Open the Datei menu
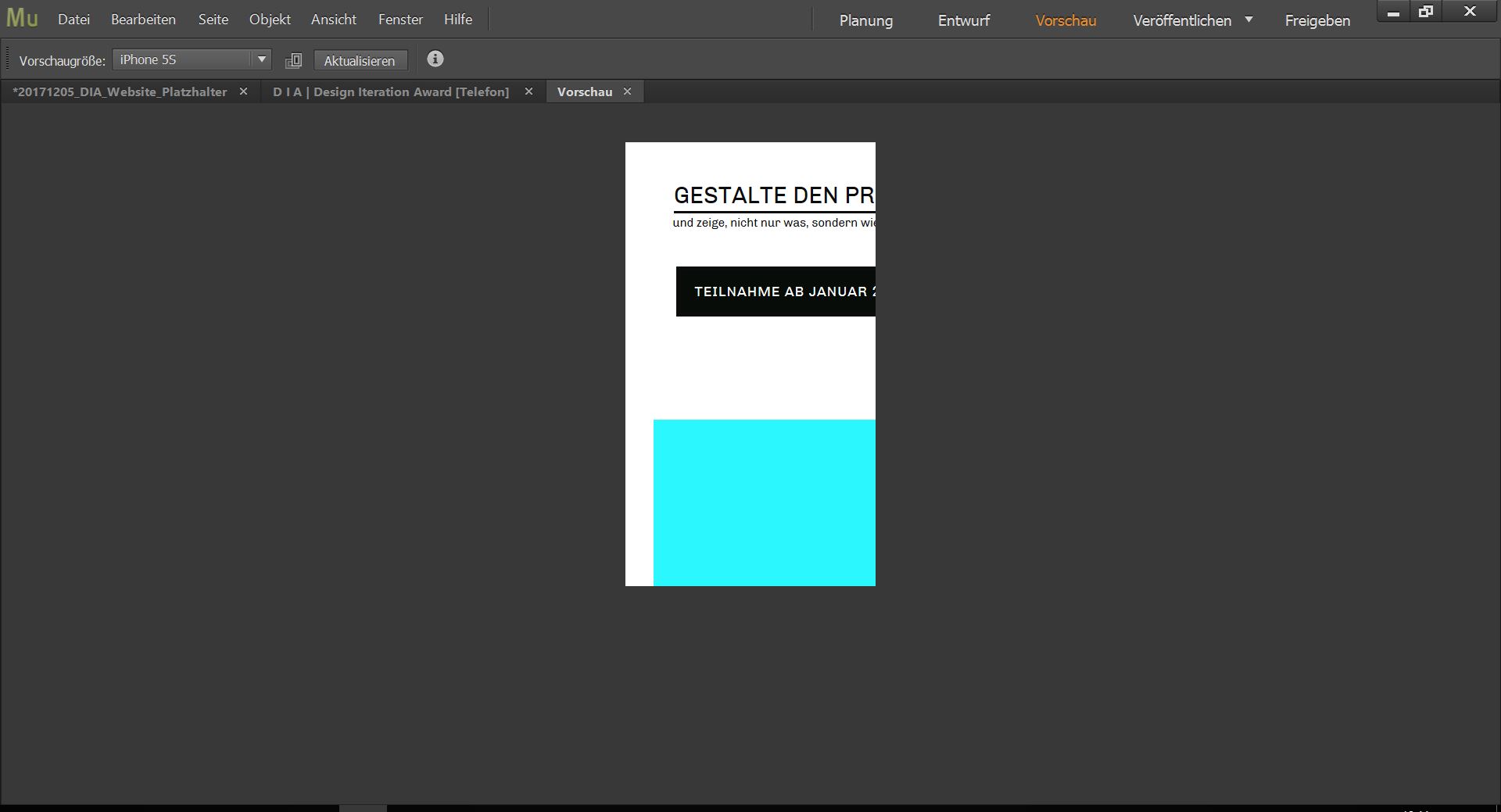1501x812 pixels. click(74, 20)
